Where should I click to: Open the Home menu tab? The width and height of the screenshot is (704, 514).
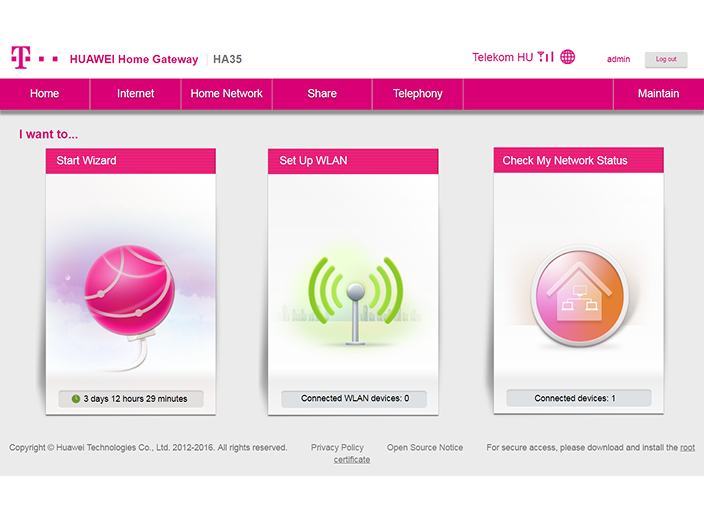[x=44, y=94]
